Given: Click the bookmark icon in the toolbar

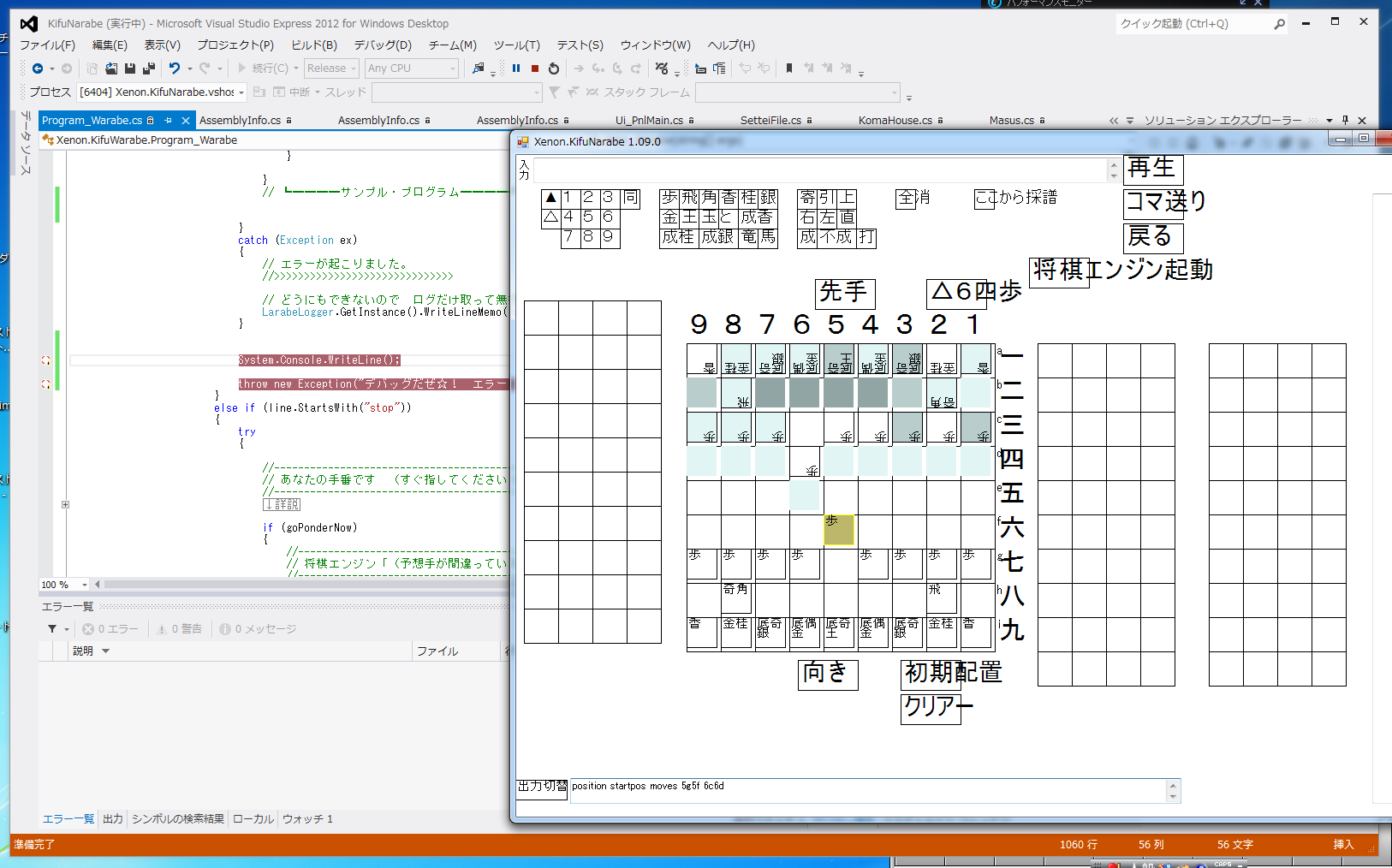Looking at the screenshot, I should [789, 68].
